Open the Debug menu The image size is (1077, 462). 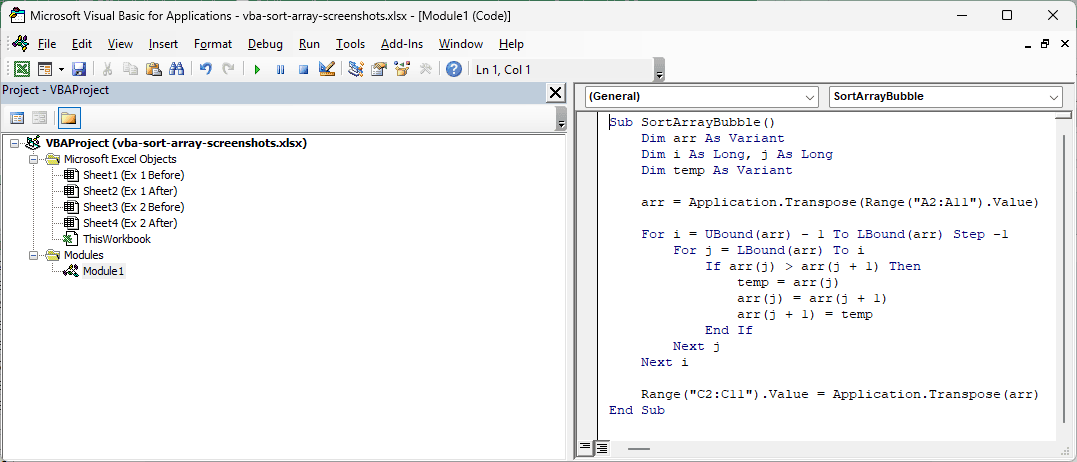(x=265, y=44)
